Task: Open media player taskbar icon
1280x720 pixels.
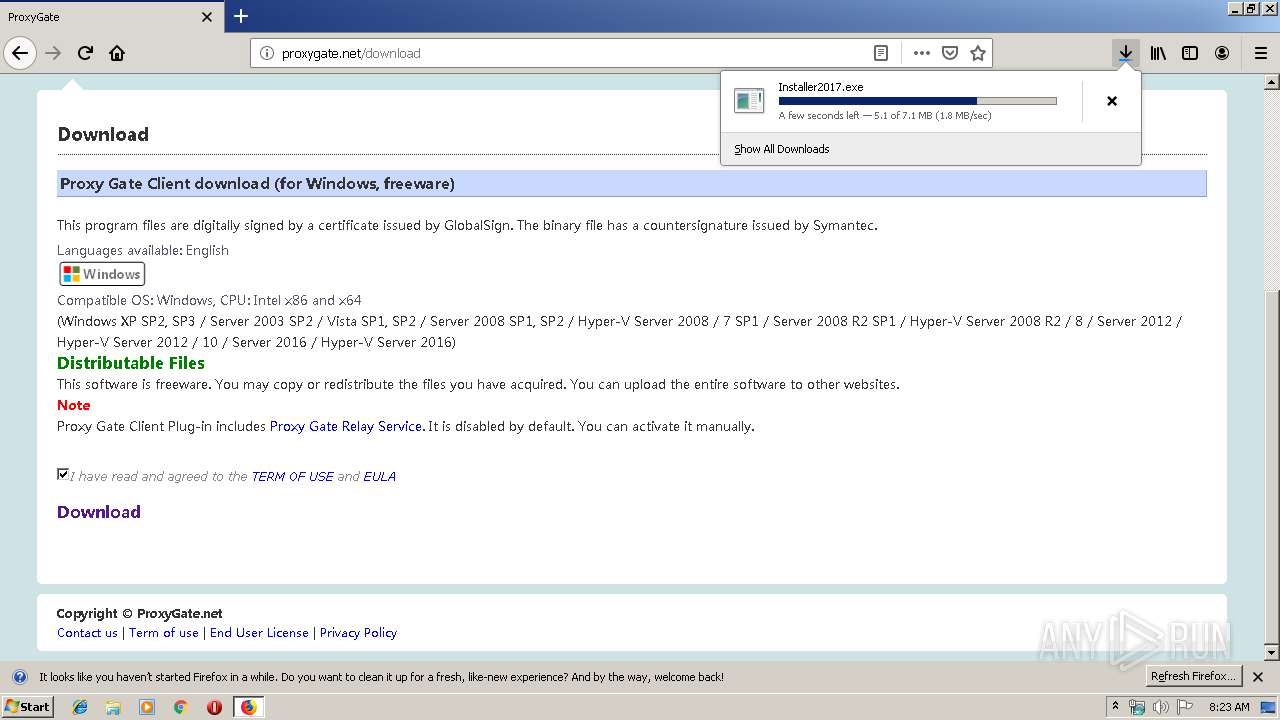Action: tap(147, 707)
